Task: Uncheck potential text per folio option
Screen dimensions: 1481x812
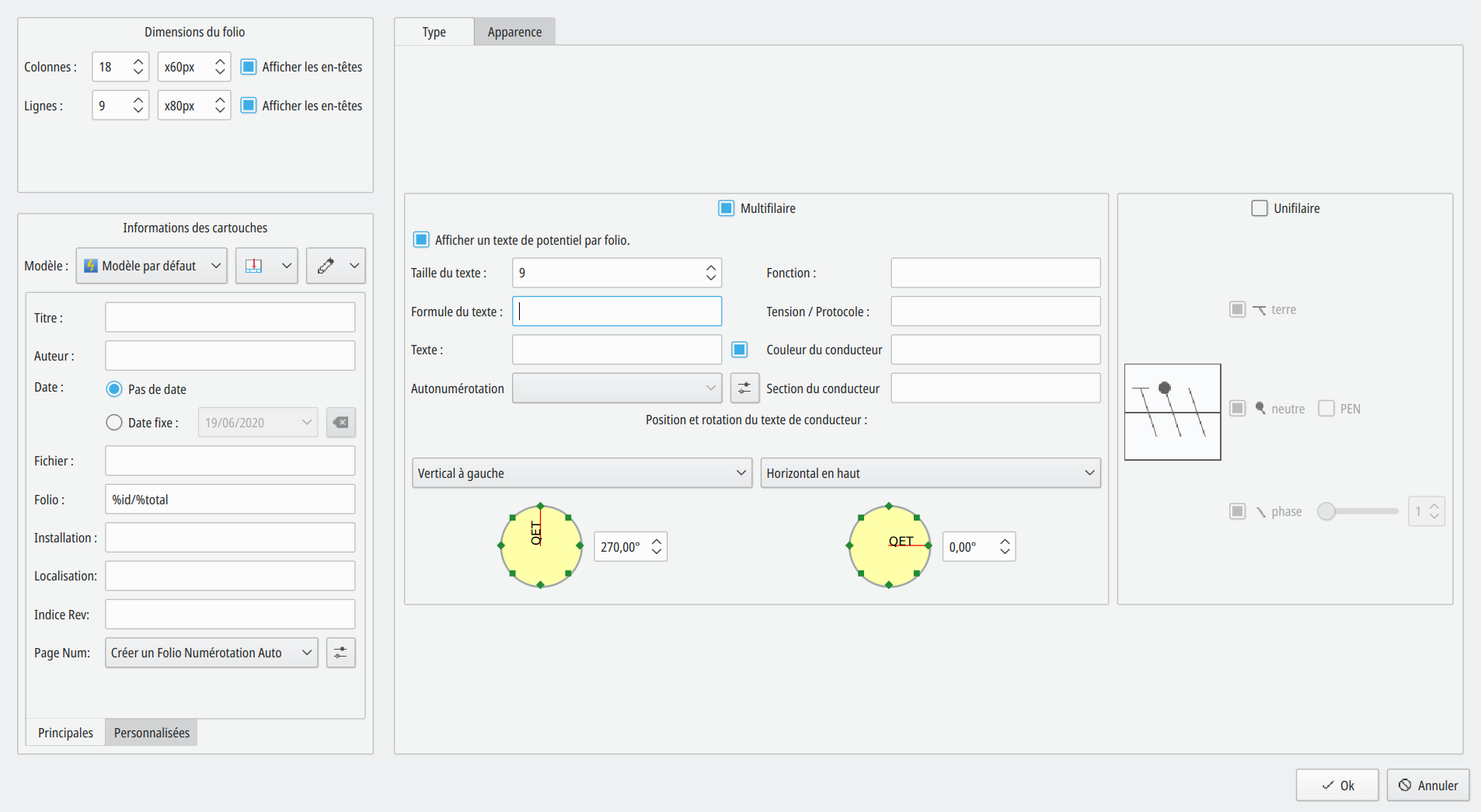Action: coord(421,240)
